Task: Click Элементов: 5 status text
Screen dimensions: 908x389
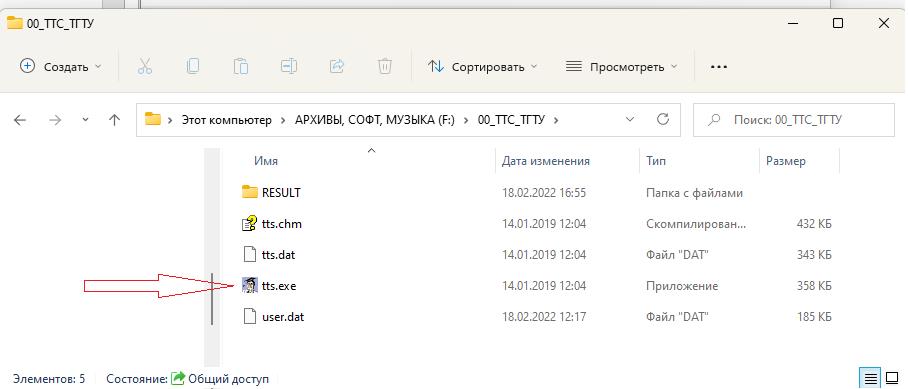Action: pyautogui.click(x=49, y=379)
